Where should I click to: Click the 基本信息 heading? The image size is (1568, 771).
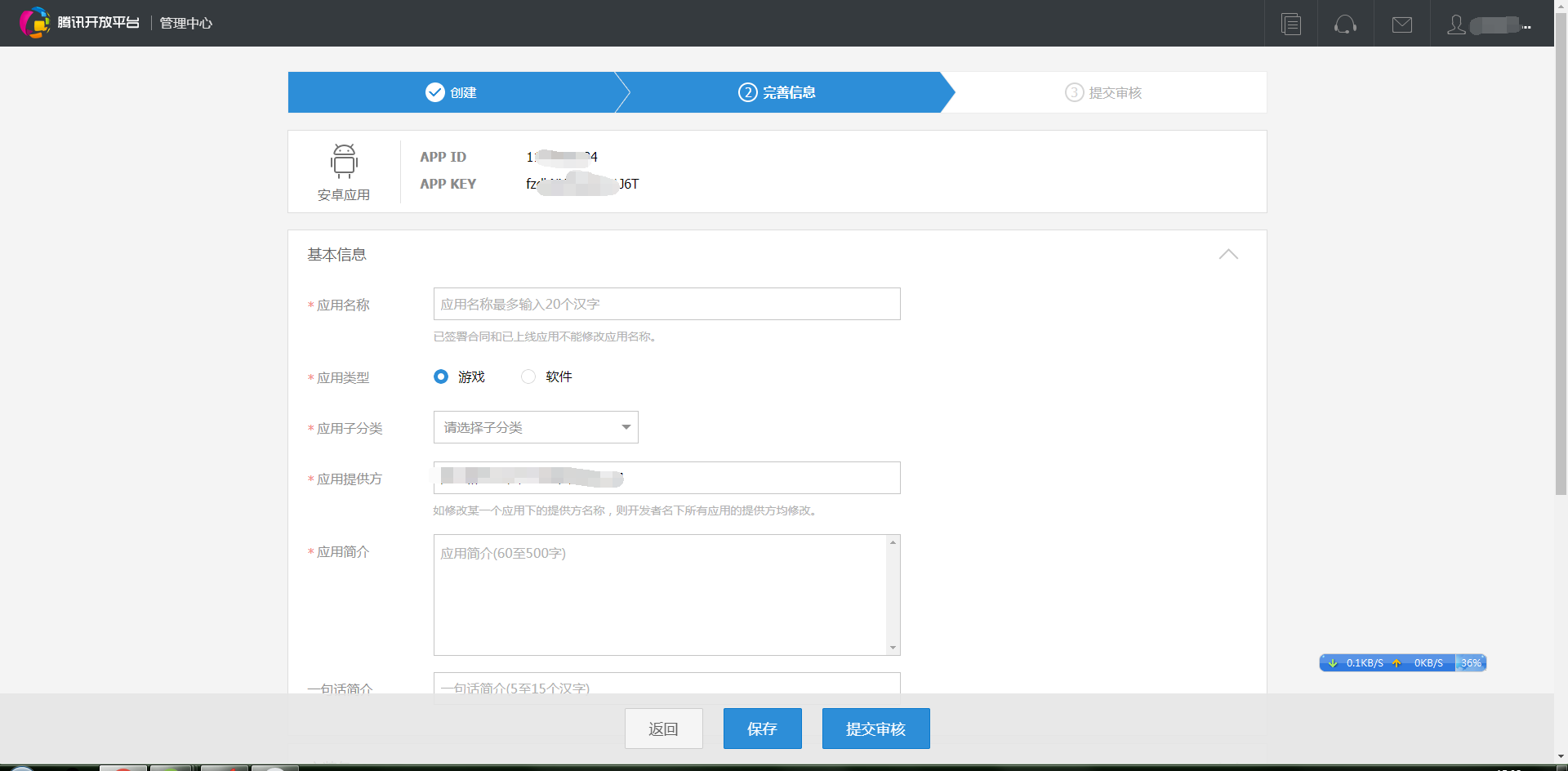click(x=336, y=255)
